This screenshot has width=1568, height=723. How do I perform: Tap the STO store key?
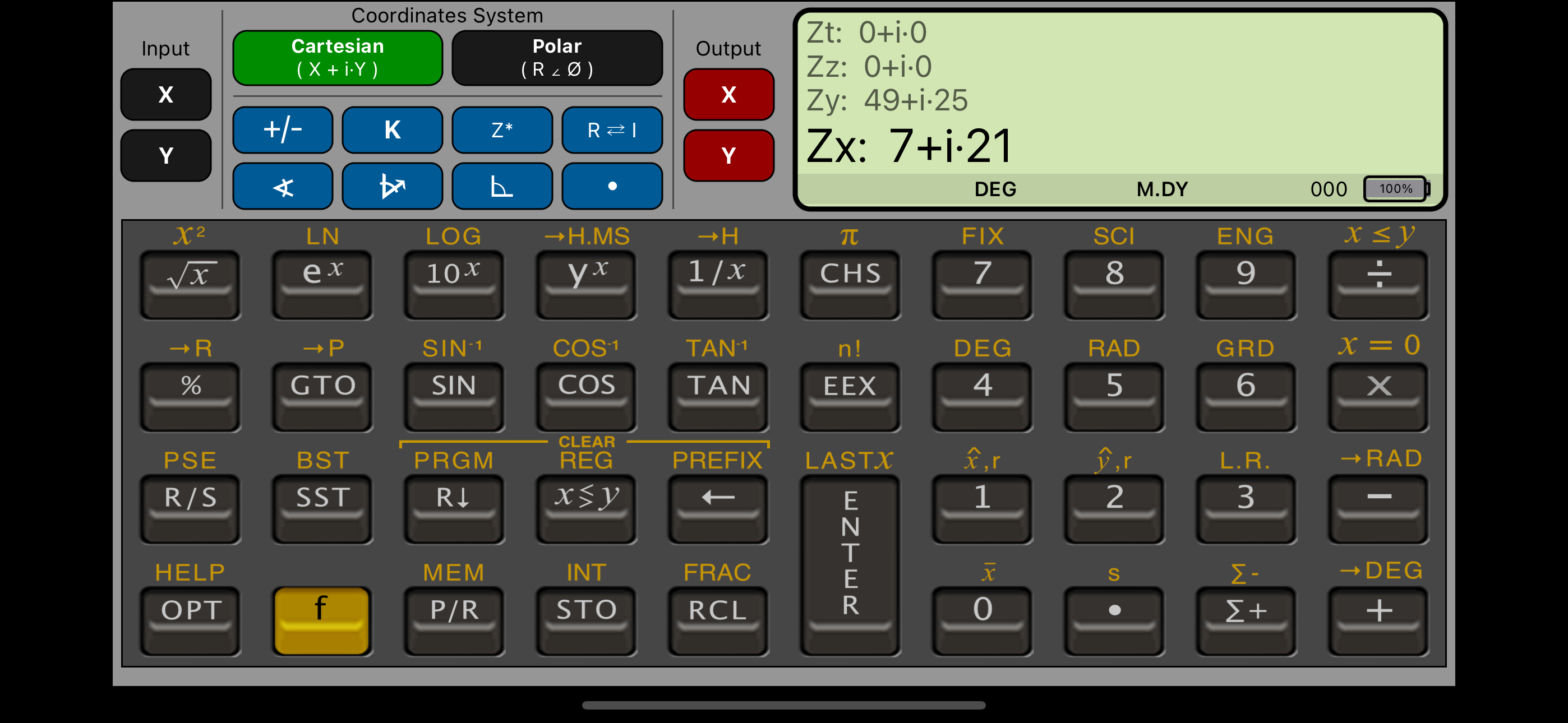click(586, 622)
